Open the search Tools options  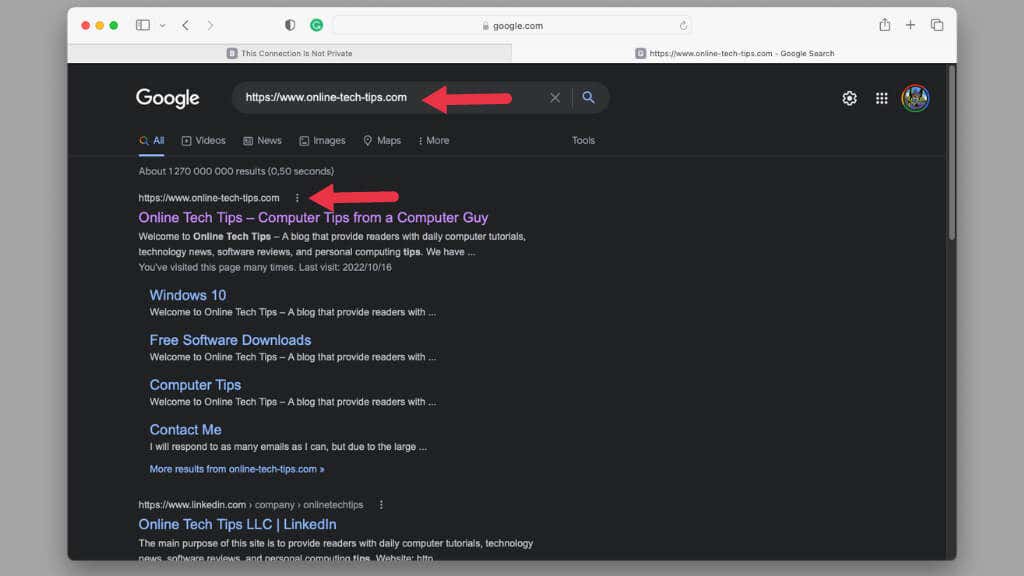(x=583, y=140)
